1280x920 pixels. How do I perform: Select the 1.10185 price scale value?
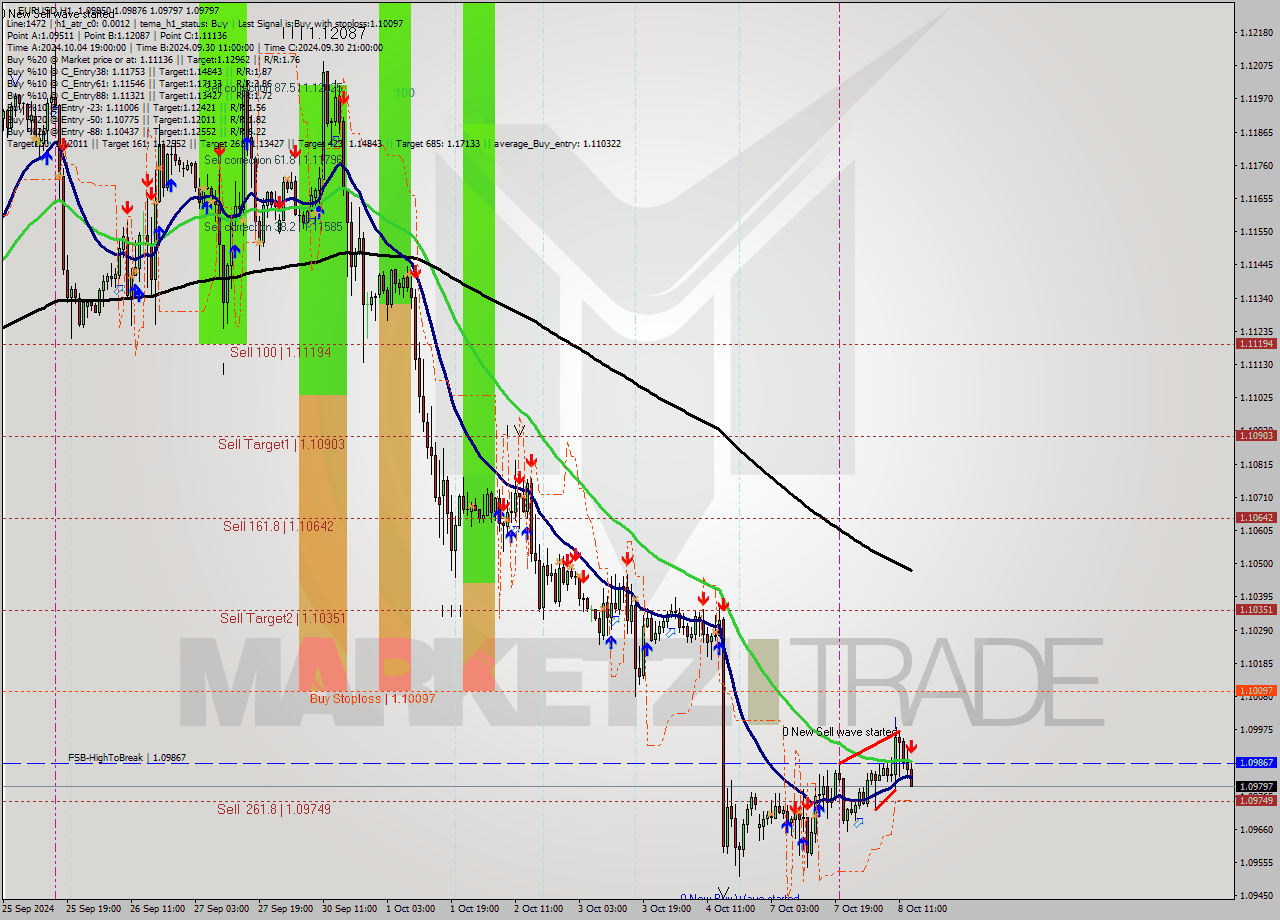pyautogui.click(x=1256, y=663)
